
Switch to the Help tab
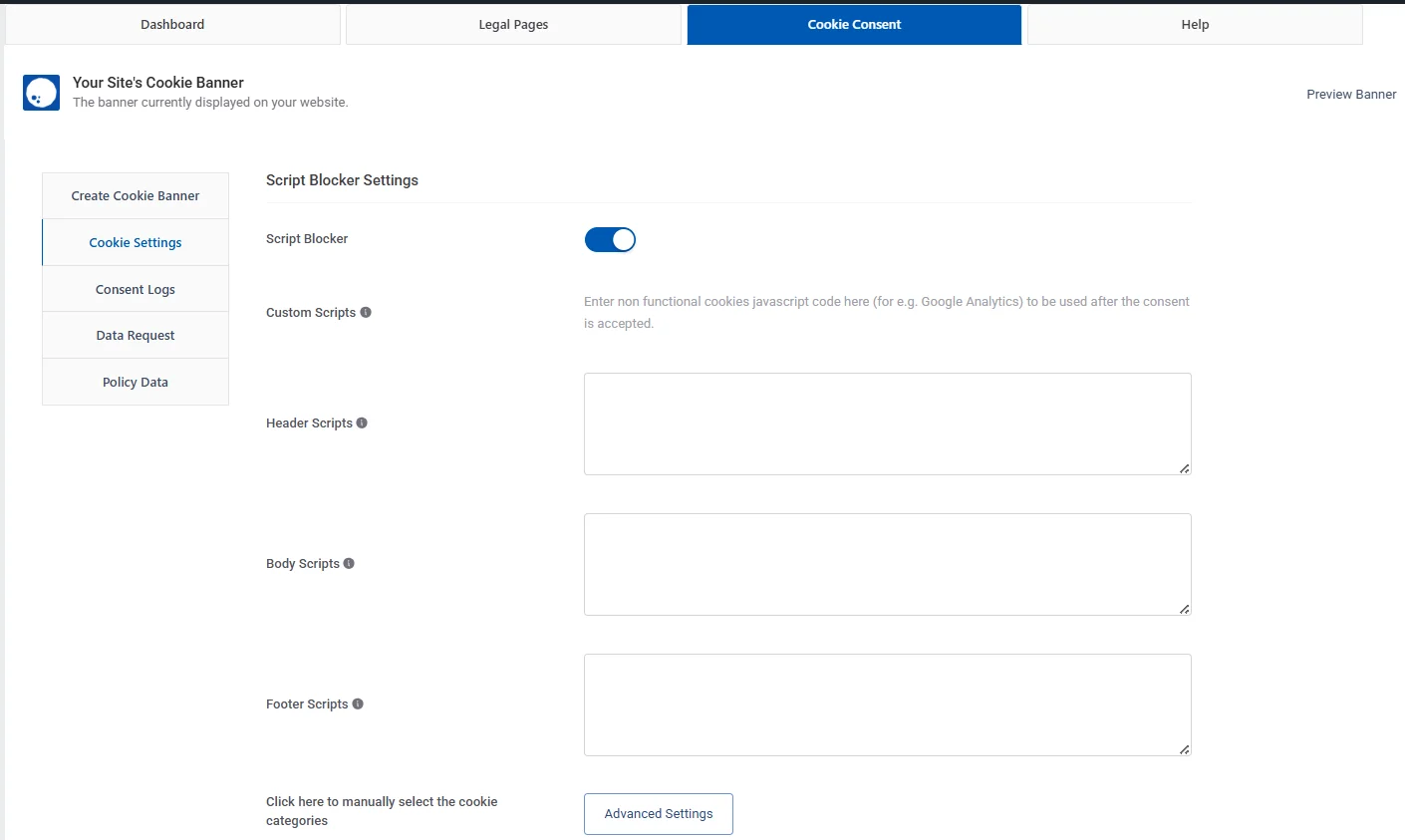1194,24
